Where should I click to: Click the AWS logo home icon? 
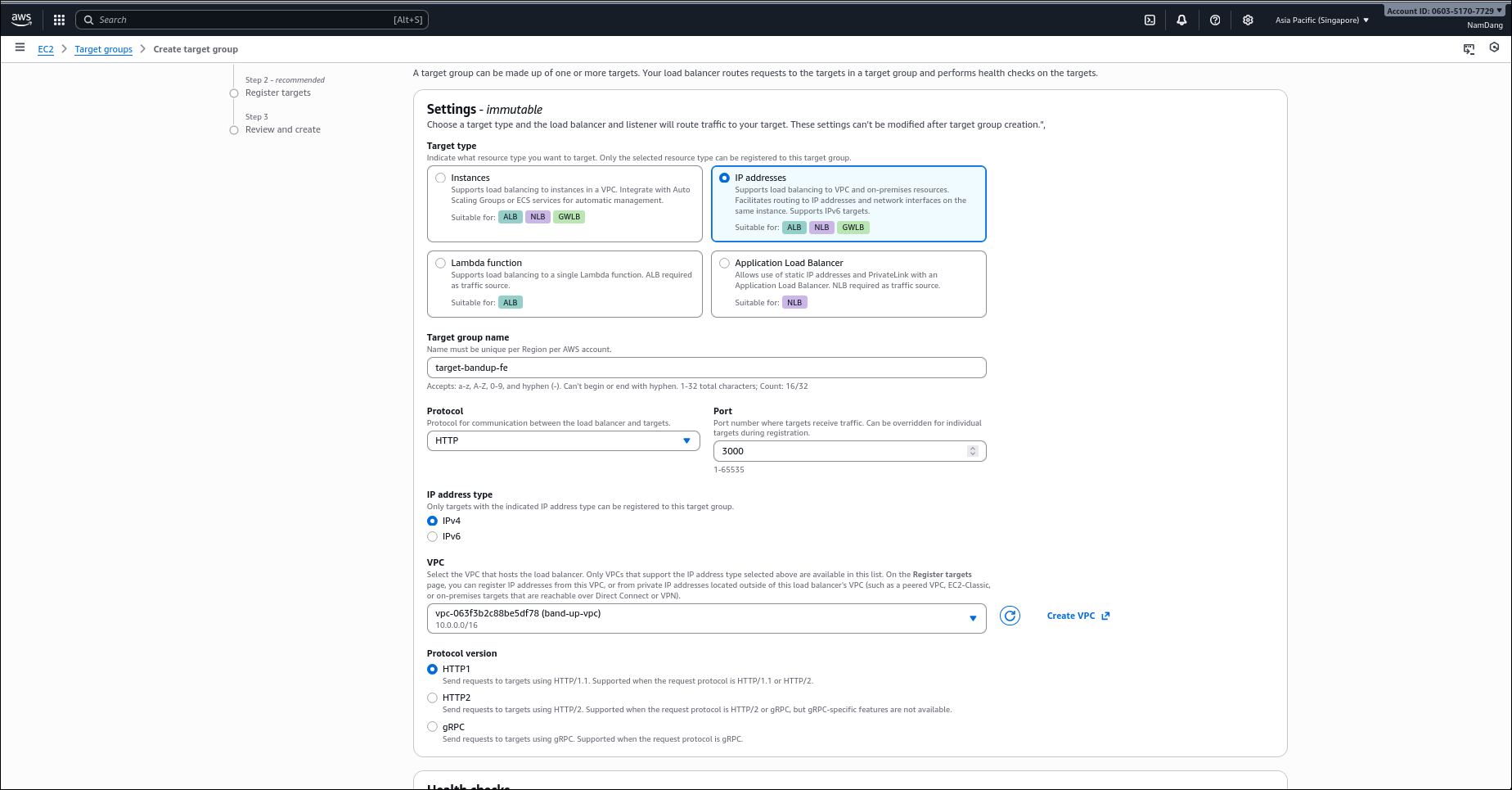[21, 20]
